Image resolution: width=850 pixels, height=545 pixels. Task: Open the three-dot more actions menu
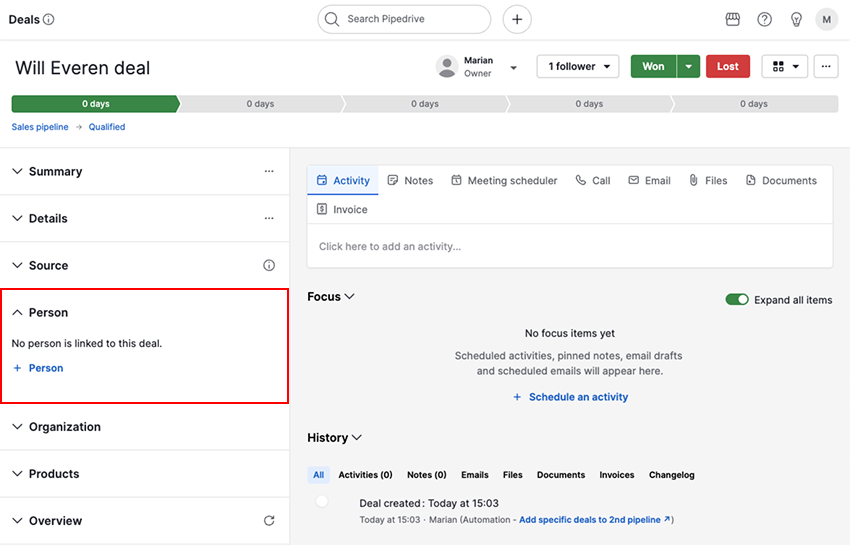[826, 66]
